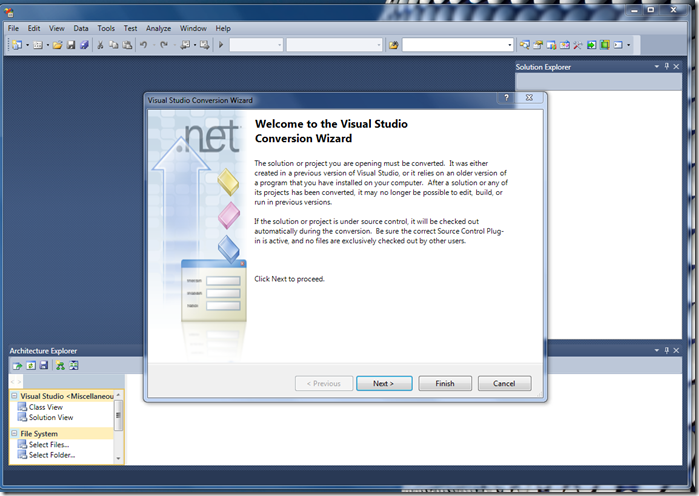Open the Test menu
This screenshot has height=496, width=699.
pyautogui.click(x=130, y=28)
